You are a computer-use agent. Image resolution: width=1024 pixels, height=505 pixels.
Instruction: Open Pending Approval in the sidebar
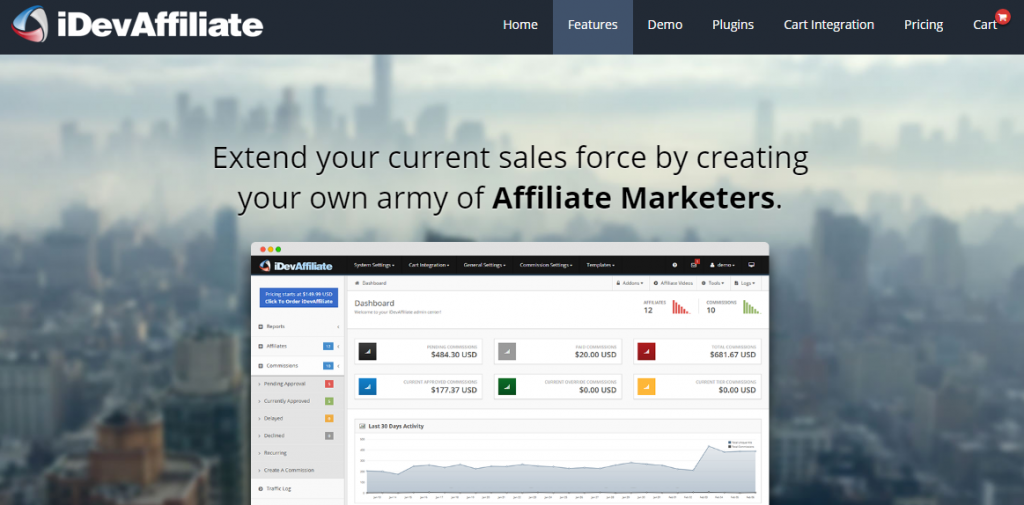pos(298,383)
